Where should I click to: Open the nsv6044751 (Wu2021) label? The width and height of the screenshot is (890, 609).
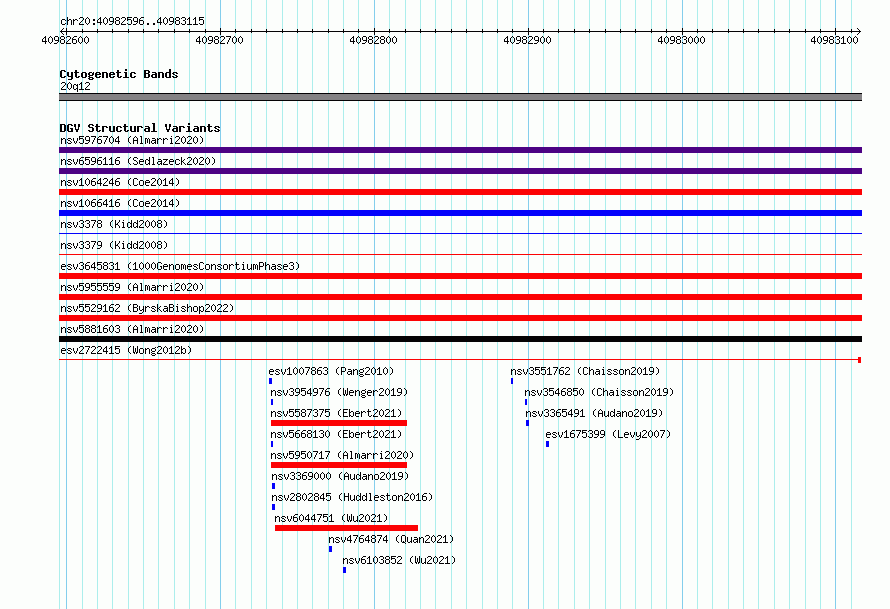coord(331,518)
